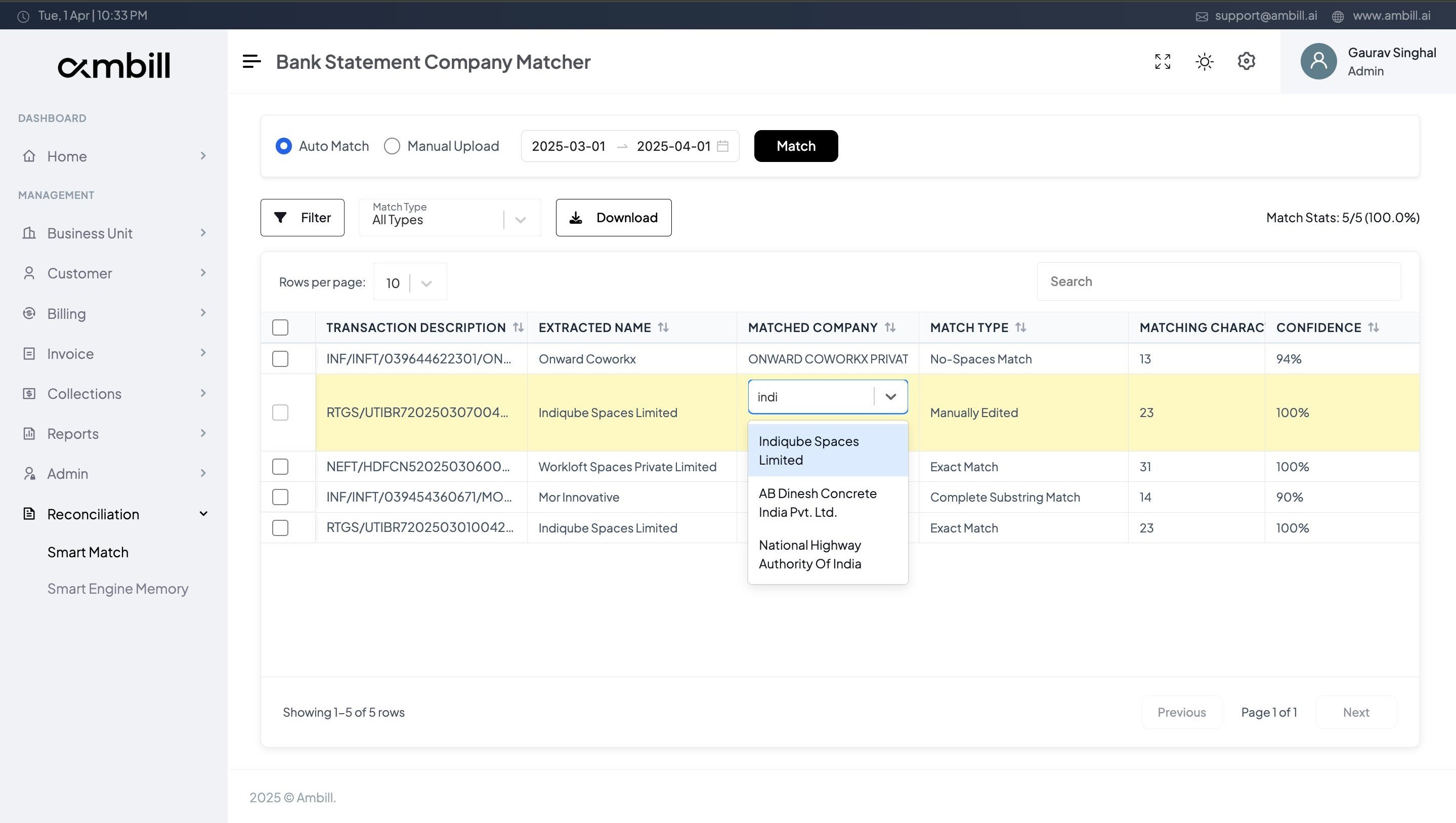
Task: Choose National Highway Authority Of India
Action: tap(828, 554)
